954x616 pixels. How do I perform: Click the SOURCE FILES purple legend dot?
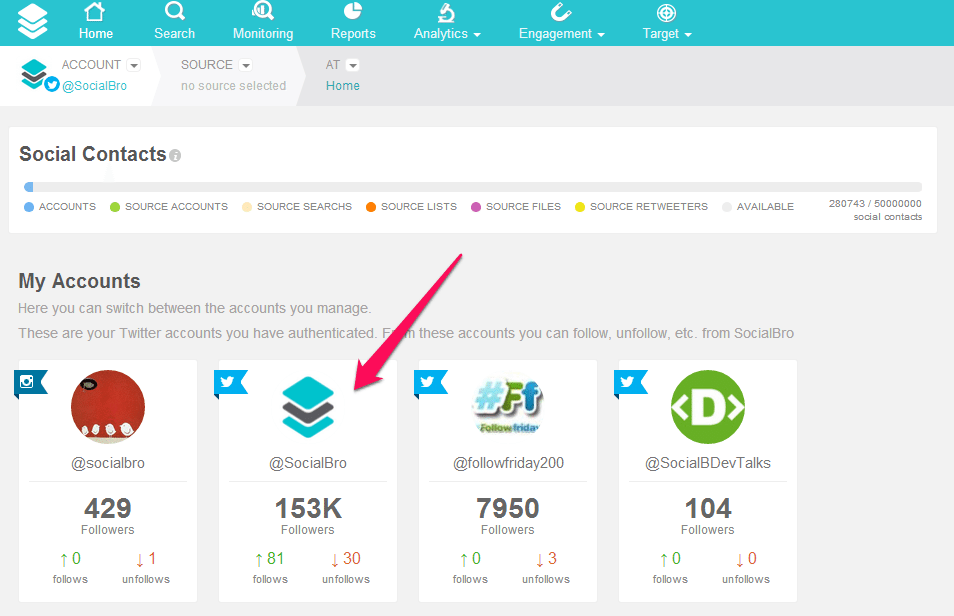coord(476,207)
